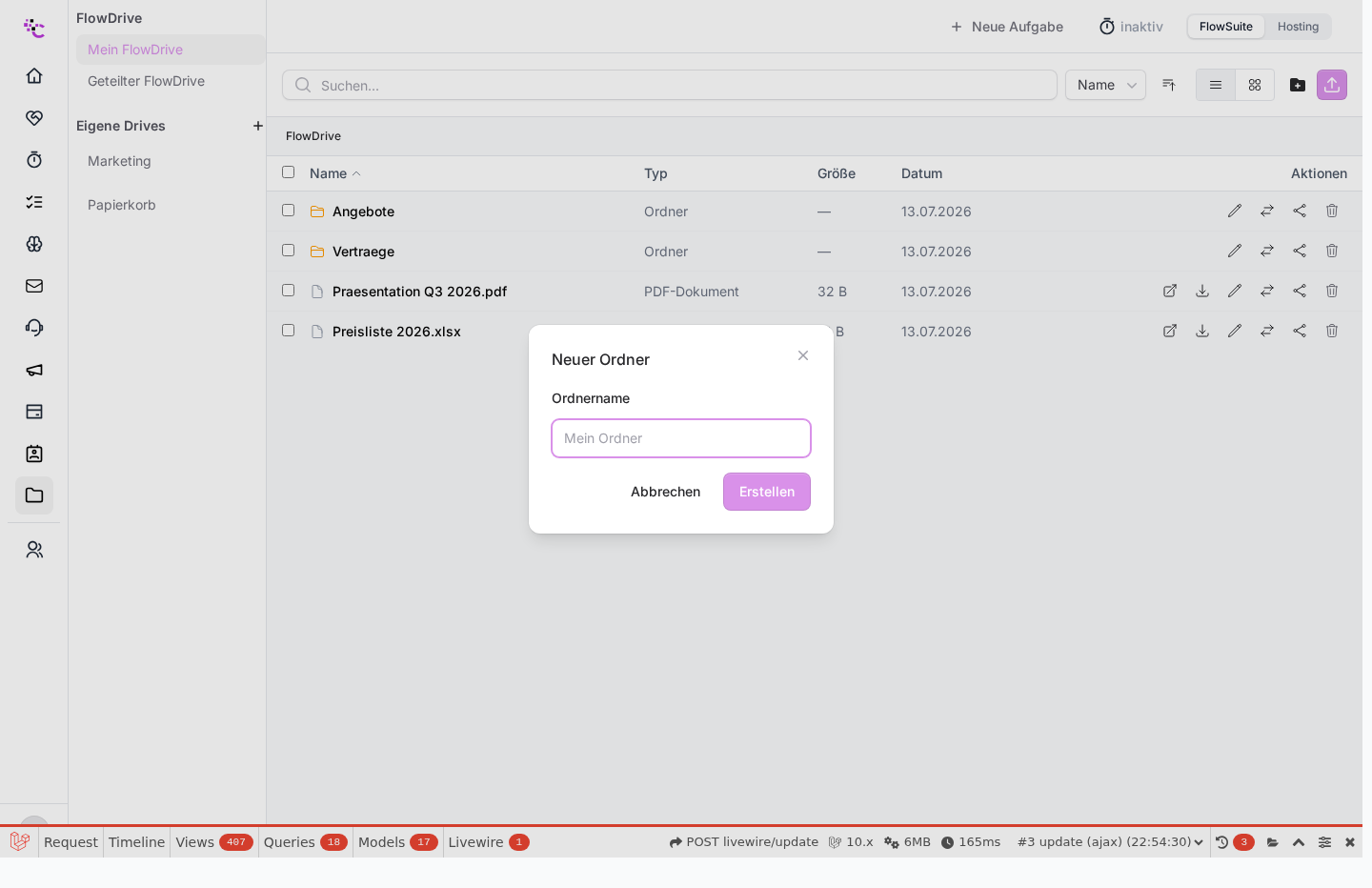Screen dimensions: 1372x888
Task: Toggle the select-all checkbox in header
Action: coord(288,172)
